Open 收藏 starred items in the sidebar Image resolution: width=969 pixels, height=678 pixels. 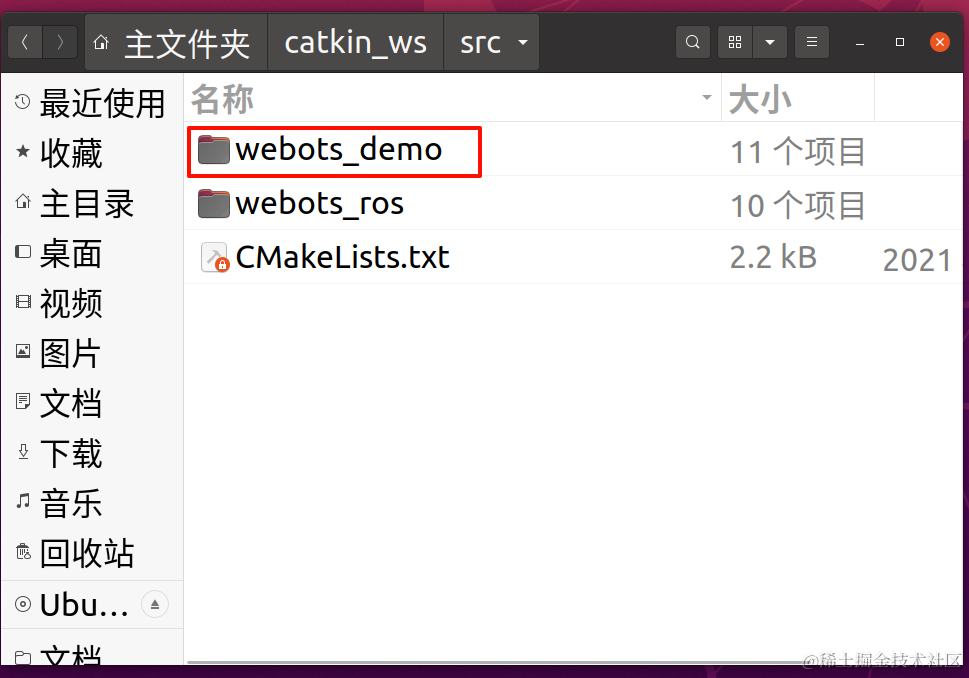pos(70,154)
